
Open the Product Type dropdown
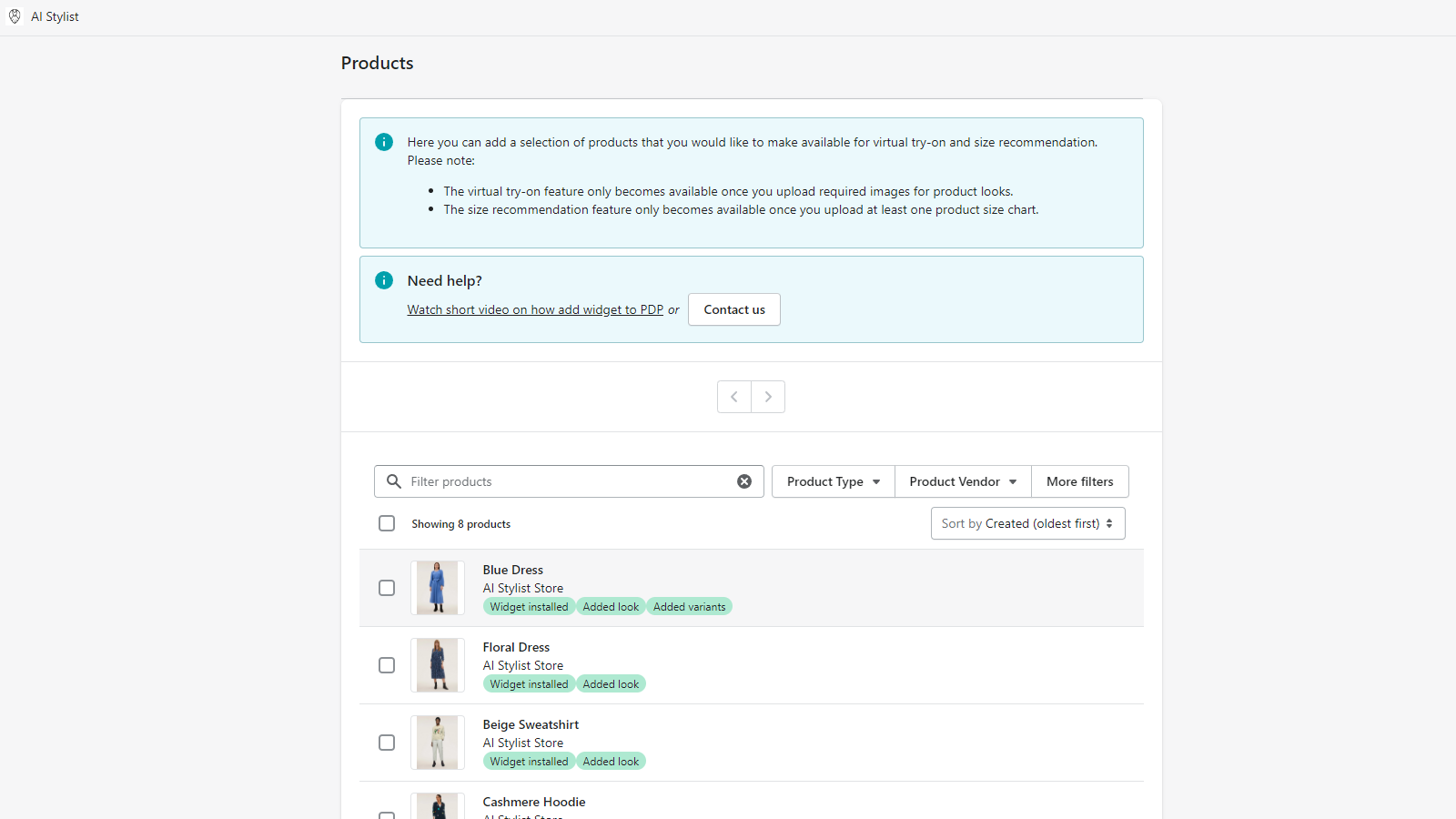pos(832,481)
